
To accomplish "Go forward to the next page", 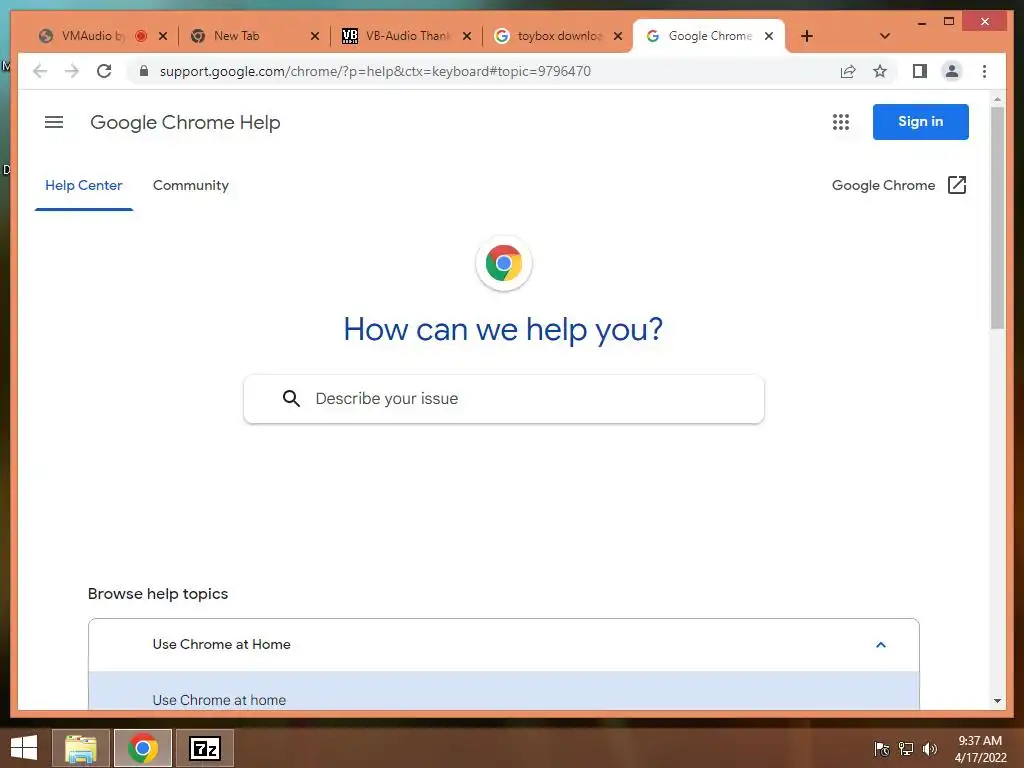I will (x=72, y=71).
